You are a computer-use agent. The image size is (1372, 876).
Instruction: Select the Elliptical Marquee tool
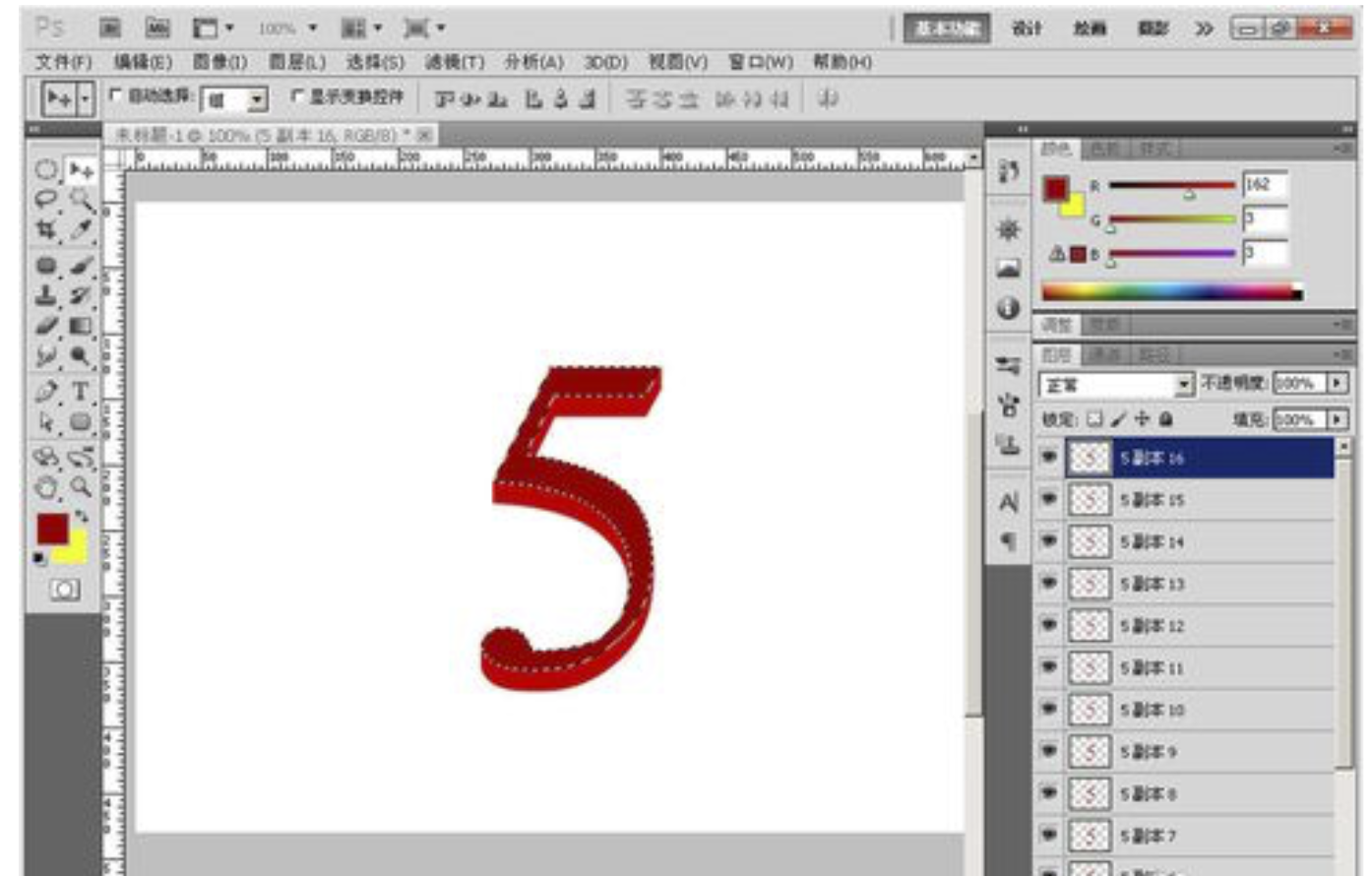pos(46,169)
